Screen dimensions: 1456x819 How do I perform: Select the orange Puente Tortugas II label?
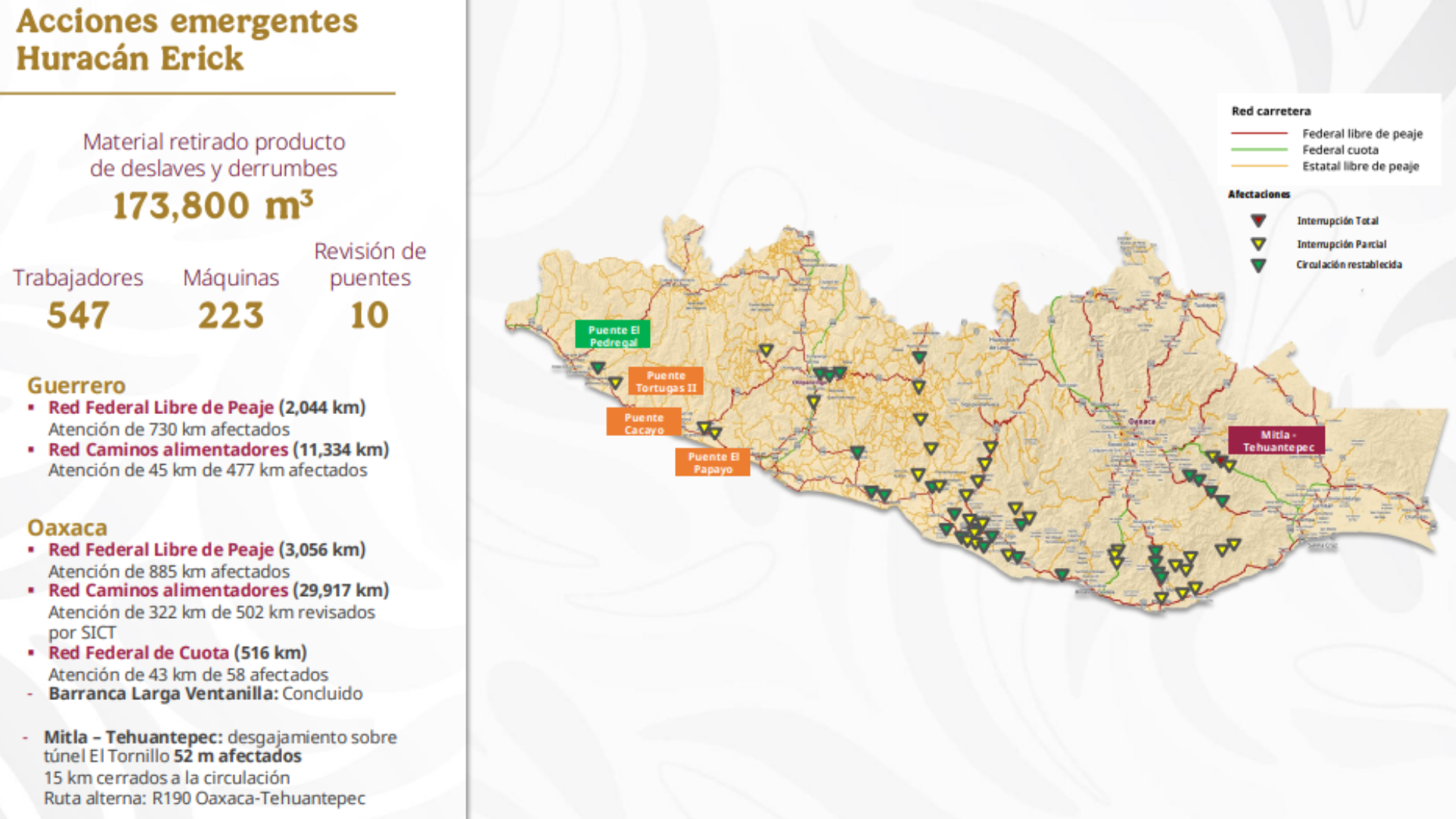tap(666, 381)
